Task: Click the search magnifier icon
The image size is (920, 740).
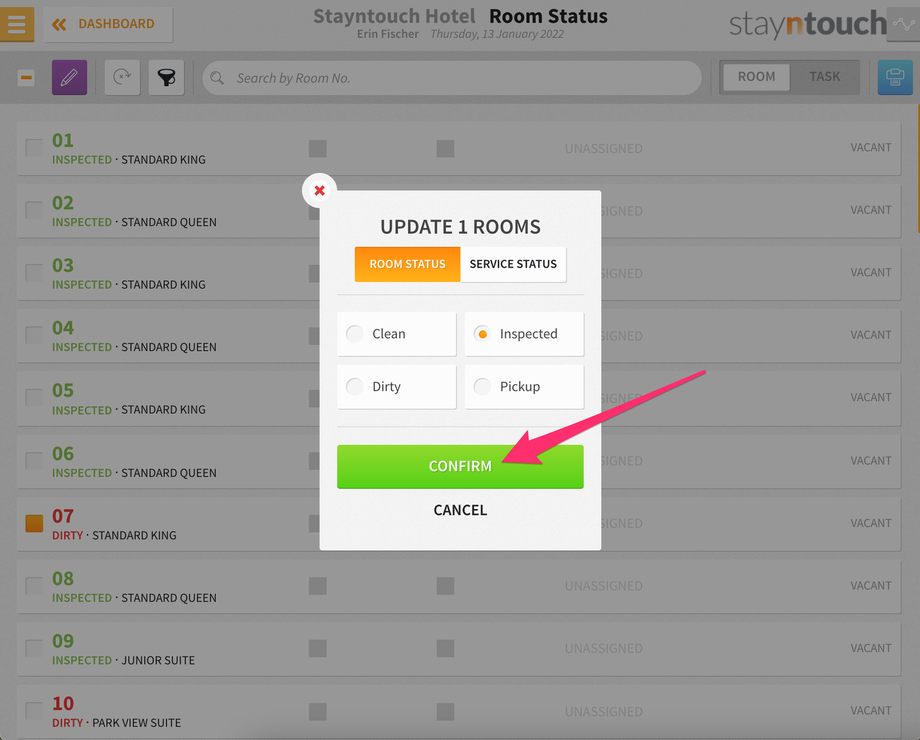Action: [x=217, y=78]
